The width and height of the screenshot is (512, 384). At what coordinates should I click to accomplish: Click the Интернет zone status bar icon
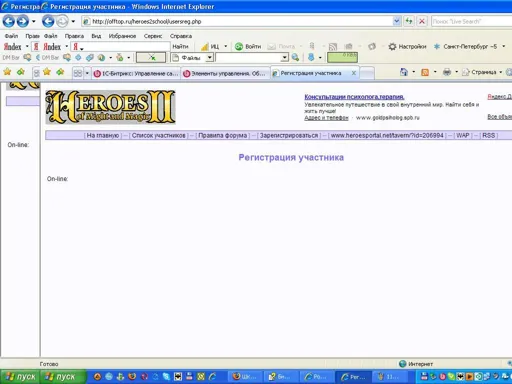[x=403, y=364]
